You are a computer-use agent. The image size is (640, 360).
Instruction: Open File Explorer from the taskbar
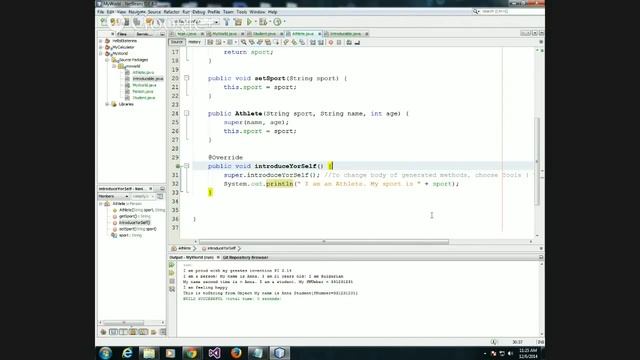[149, 353]
